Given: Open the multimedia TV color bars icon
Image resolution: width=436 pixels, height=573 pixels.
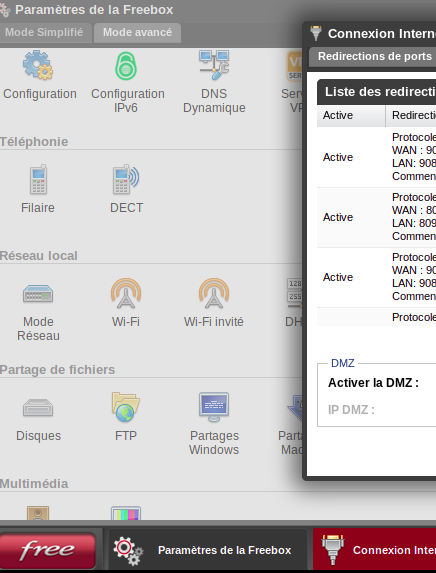Looking at the screenshot, I should 126,513.
